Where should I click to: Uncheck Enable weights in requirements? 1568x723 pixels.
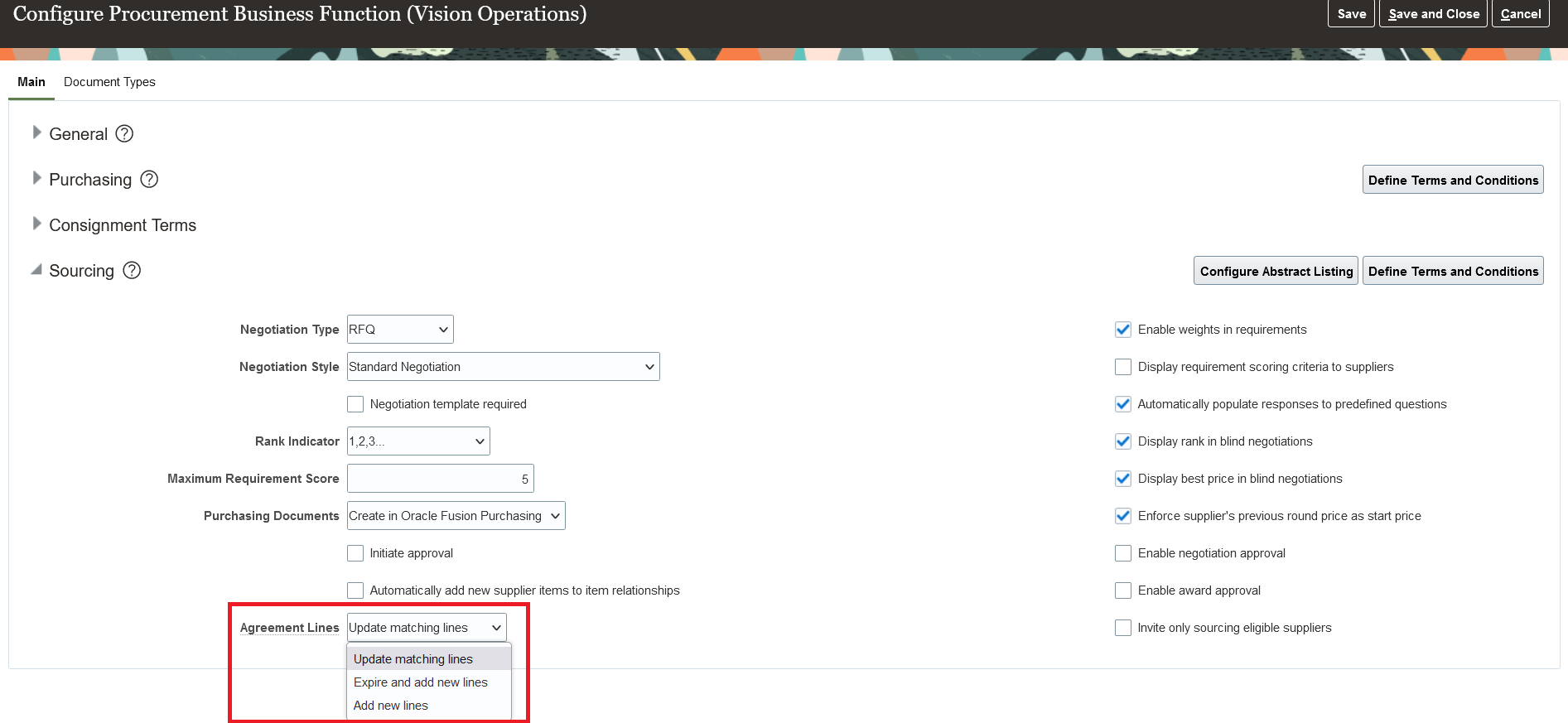(x=1123, y=330)
